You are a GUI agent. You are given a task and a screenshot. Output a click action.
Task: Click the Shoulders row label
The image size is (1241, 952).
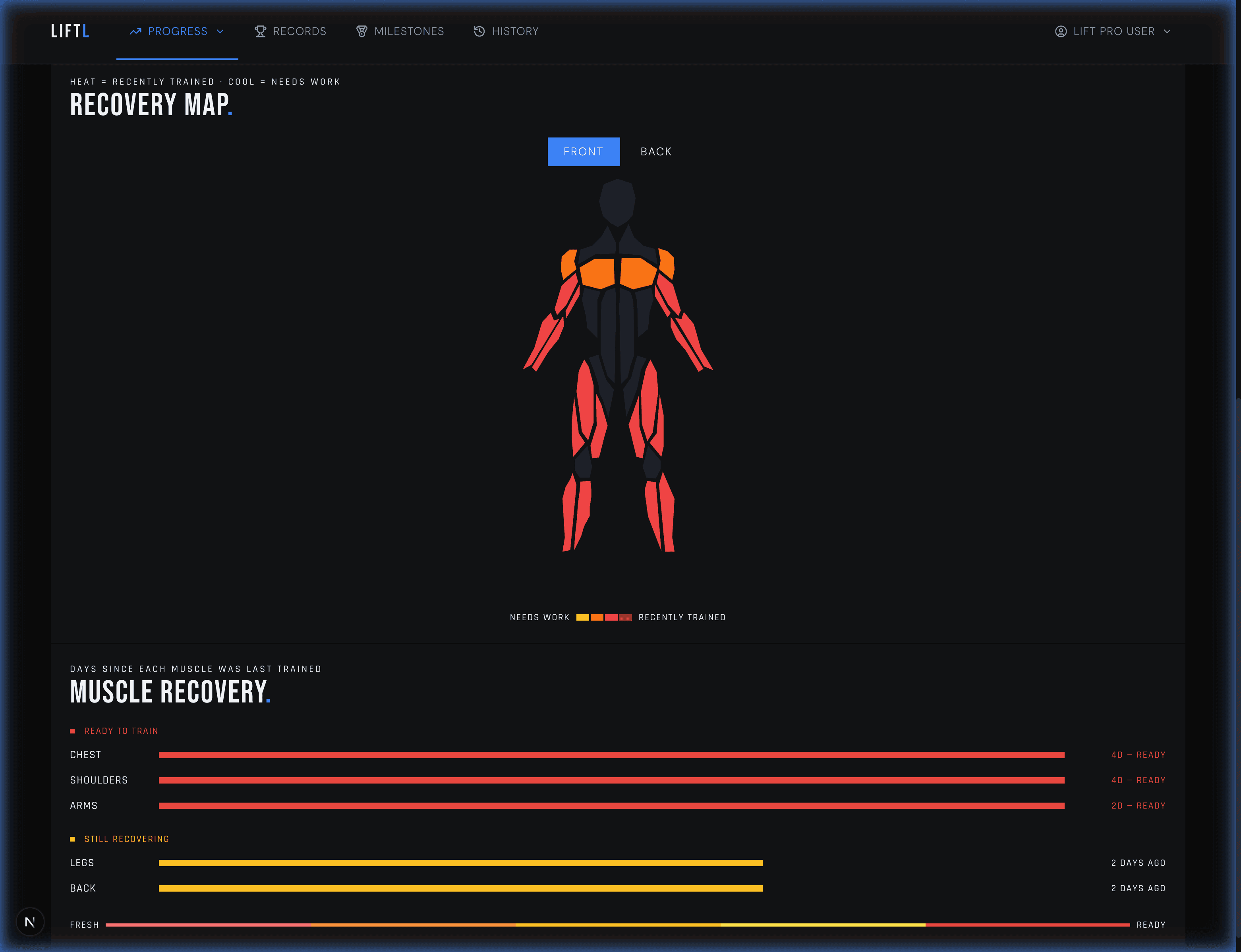[99, 781]
